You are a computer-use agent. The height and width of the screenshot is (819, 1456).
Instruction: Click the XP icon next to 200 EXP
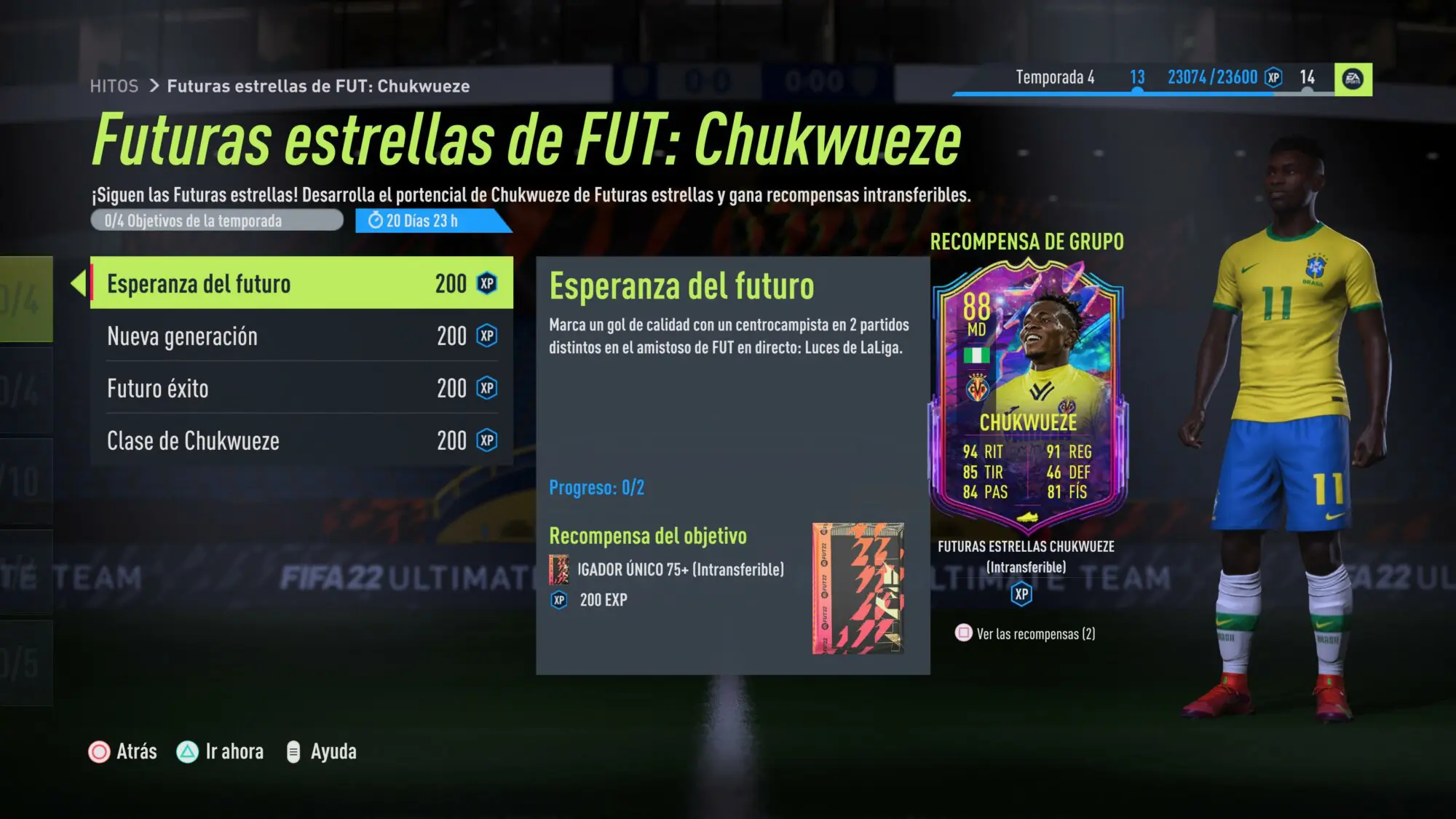[559, 600]
